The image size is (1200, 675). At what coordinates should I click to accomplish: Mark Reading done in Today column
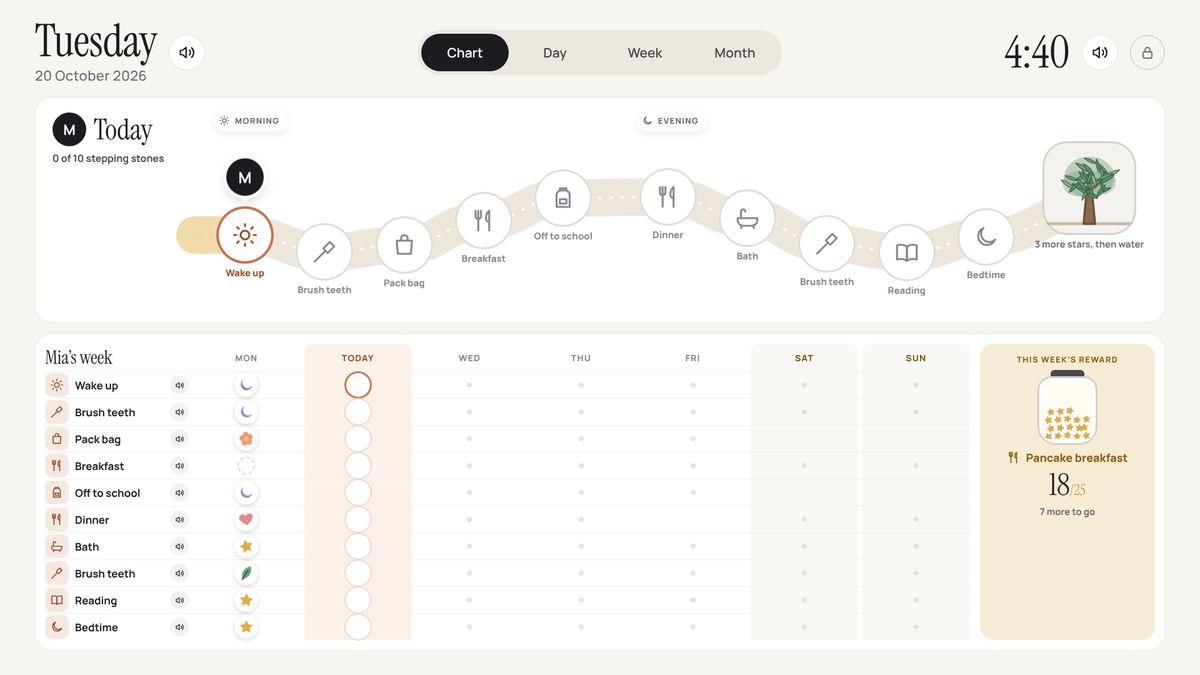point(358,600)
